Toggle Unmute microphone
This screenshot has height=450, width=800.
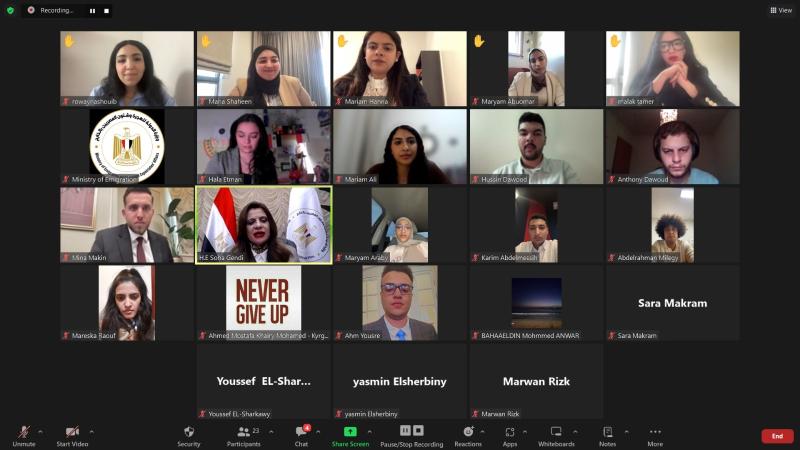[x=23, y=436]
